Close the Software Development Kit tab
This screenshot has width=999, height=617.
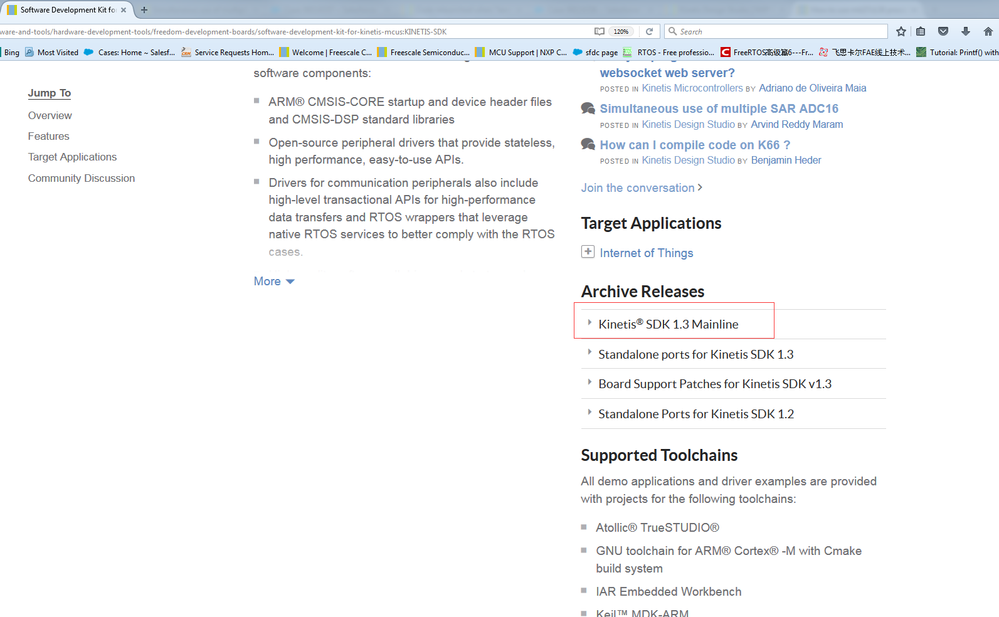[x=123, y=10]
